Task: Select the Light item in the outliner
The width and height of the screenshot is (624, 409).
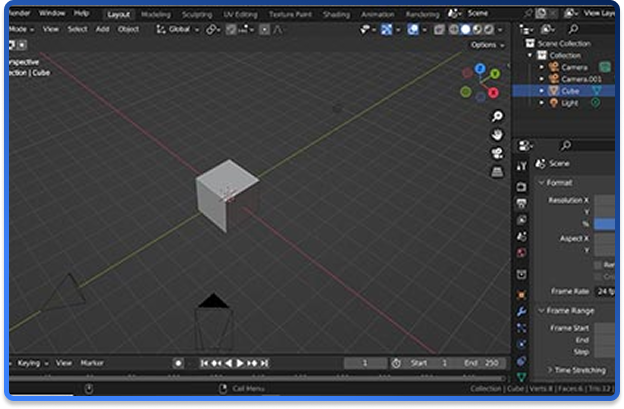Action: (x=568, y=103)
